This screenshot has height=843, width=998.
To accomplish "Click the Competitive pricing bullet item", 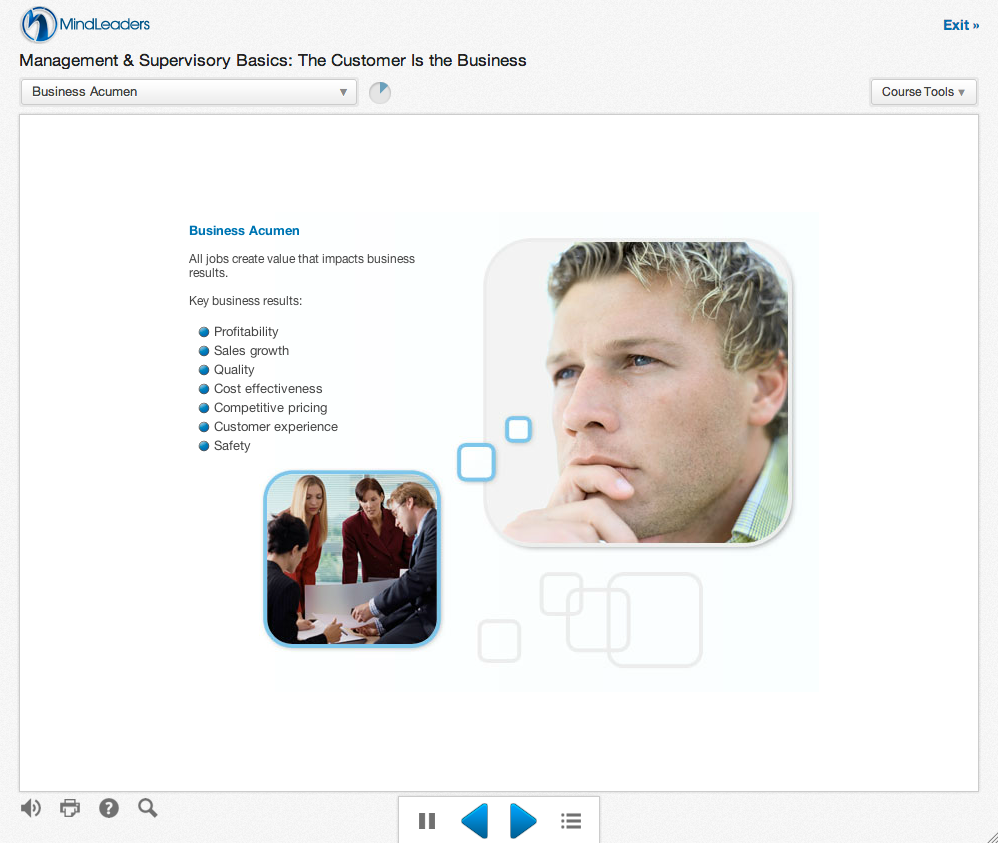I will (270, 408).
